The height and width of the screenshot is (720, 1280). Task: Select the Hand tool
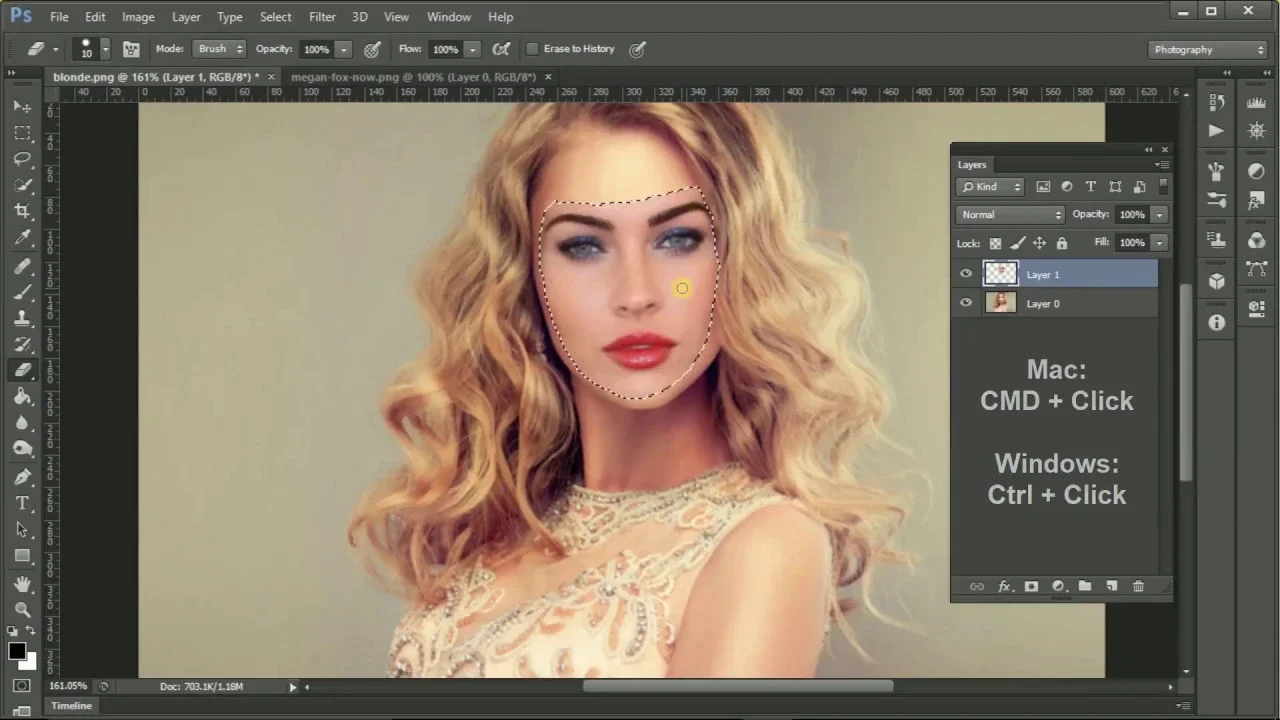22,583
